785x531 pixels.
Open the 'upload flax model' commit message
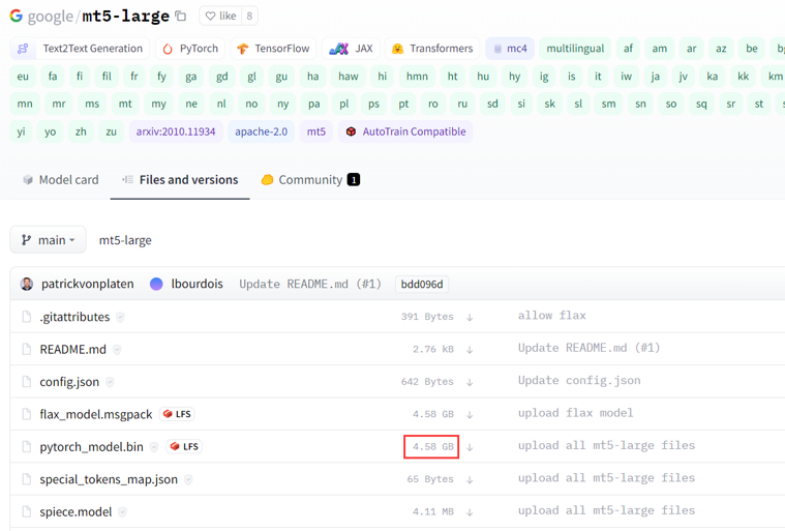click(575, 413)
